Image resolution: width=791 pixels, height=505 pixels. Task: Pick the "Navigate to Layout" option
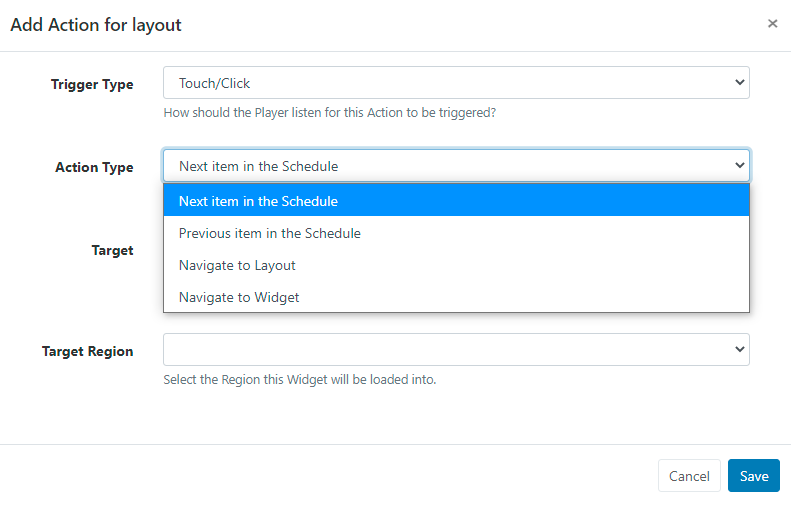237,265
